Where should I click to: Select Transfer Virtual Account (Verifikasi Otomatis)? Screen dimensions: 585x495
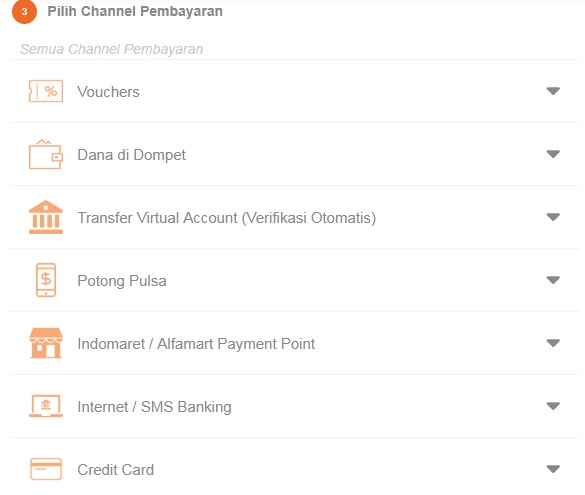(x=226, y=218)
